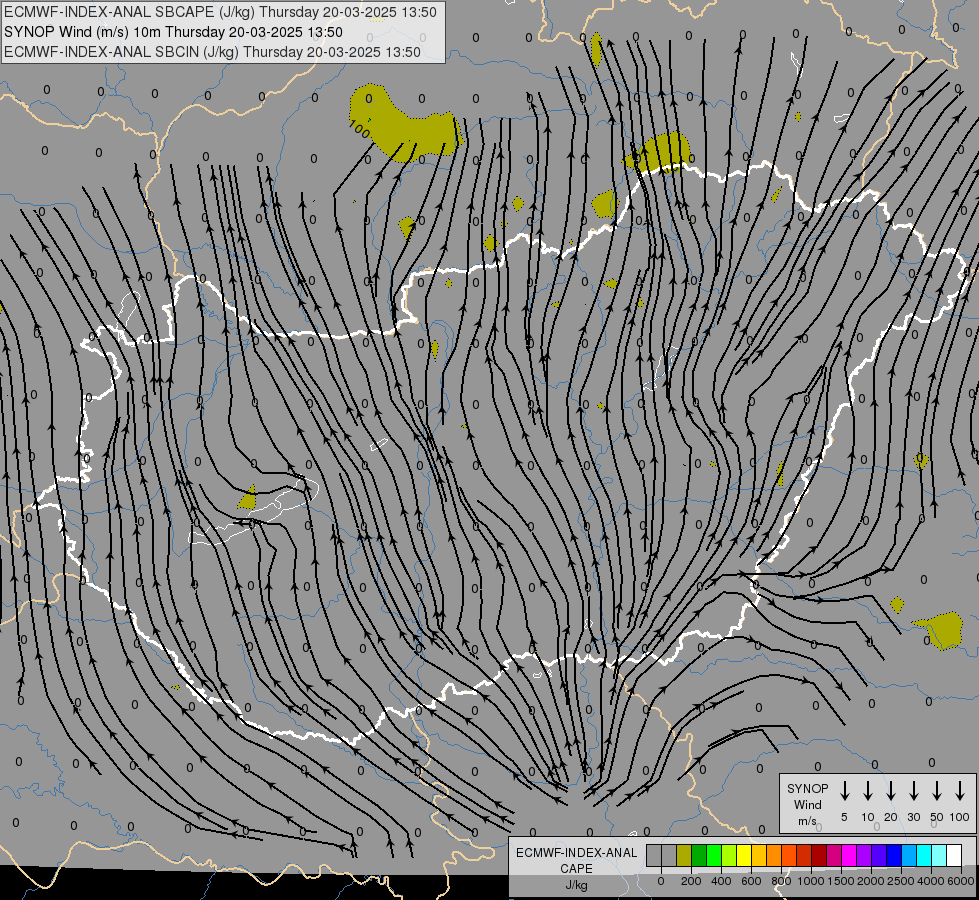Click the '200' tick label on CAPE scale
Viewport: 979px width, 900px height.
click(x=691, y=881)
